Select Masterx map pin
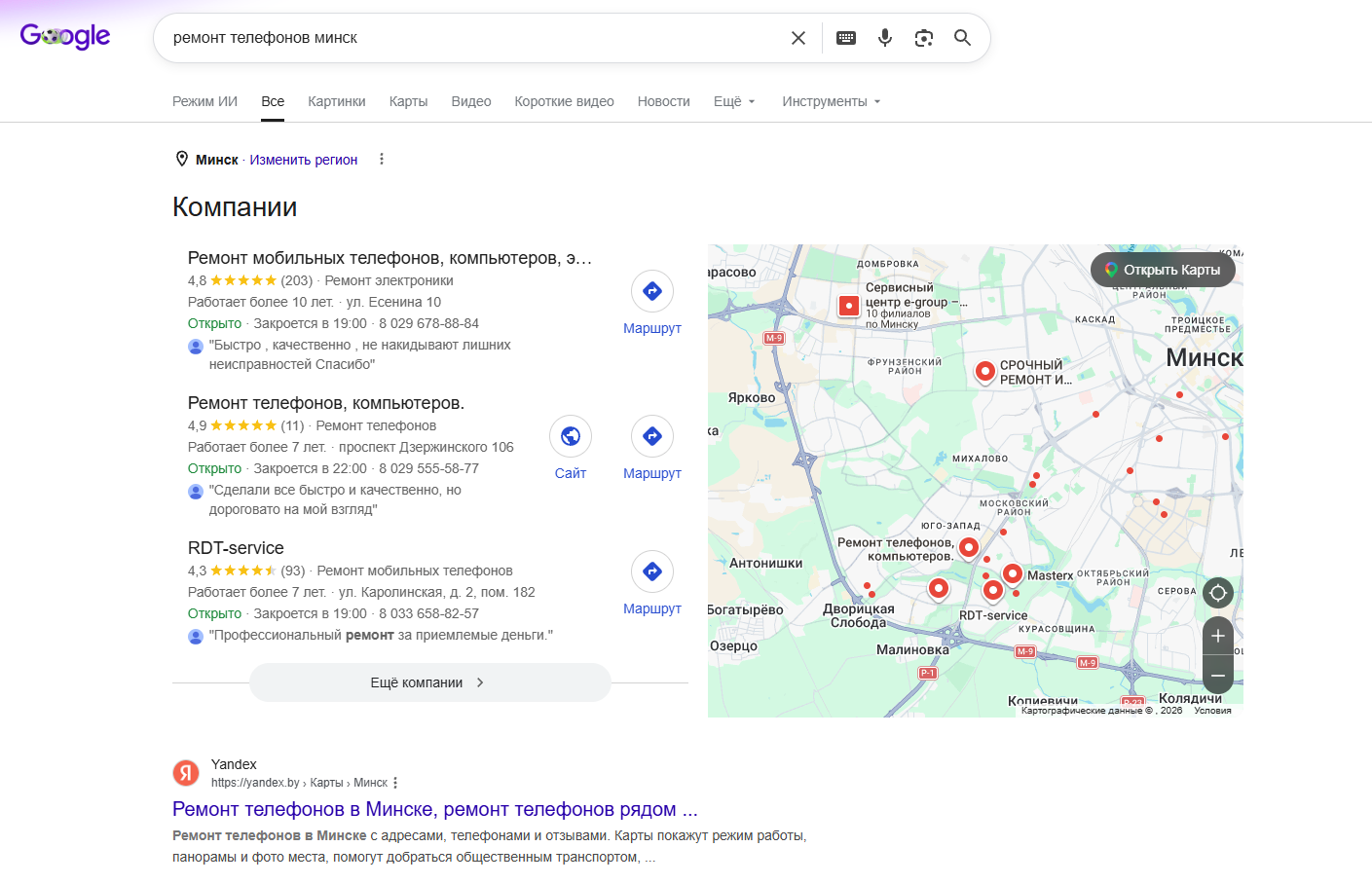Image resolution: width=1372 pixels, height=884 pixels. point(1013,573)
